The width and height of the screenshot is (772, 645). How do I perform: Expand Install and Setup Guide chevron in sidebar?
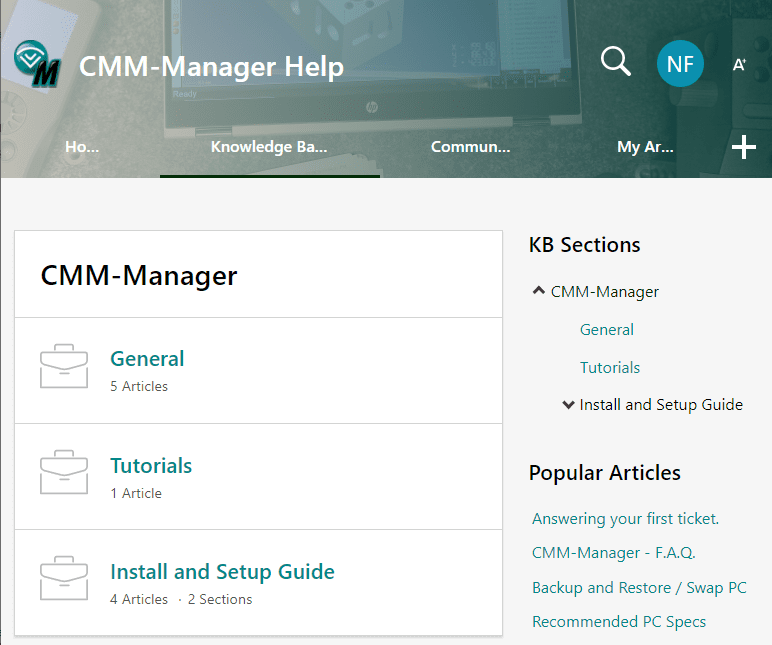coord(568,405)
